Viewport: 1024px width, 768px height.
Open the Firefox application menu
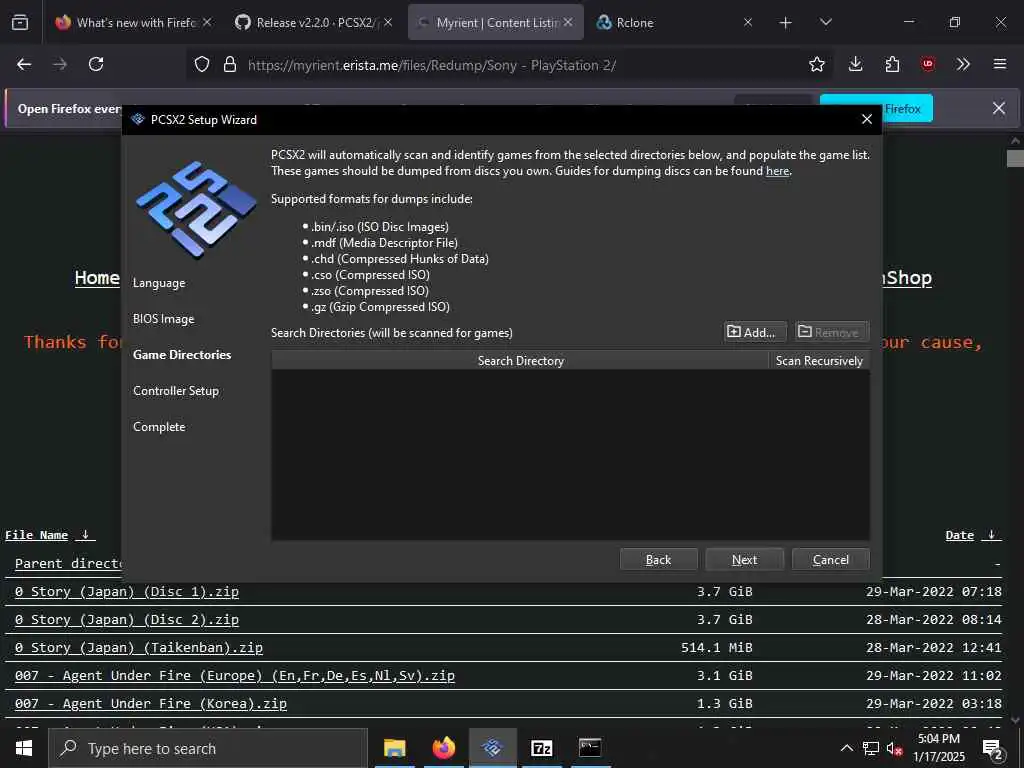pos(1000,64)
